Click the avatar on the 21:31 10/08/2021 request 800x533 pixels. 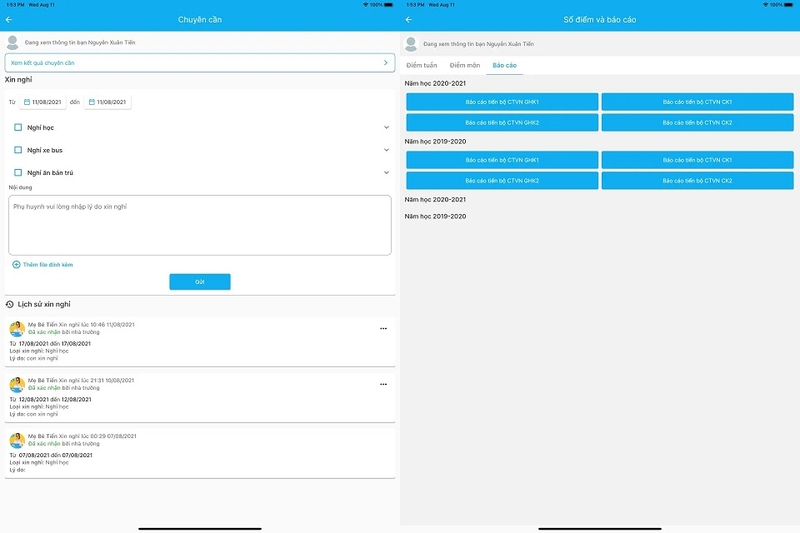tap(17, 385)
